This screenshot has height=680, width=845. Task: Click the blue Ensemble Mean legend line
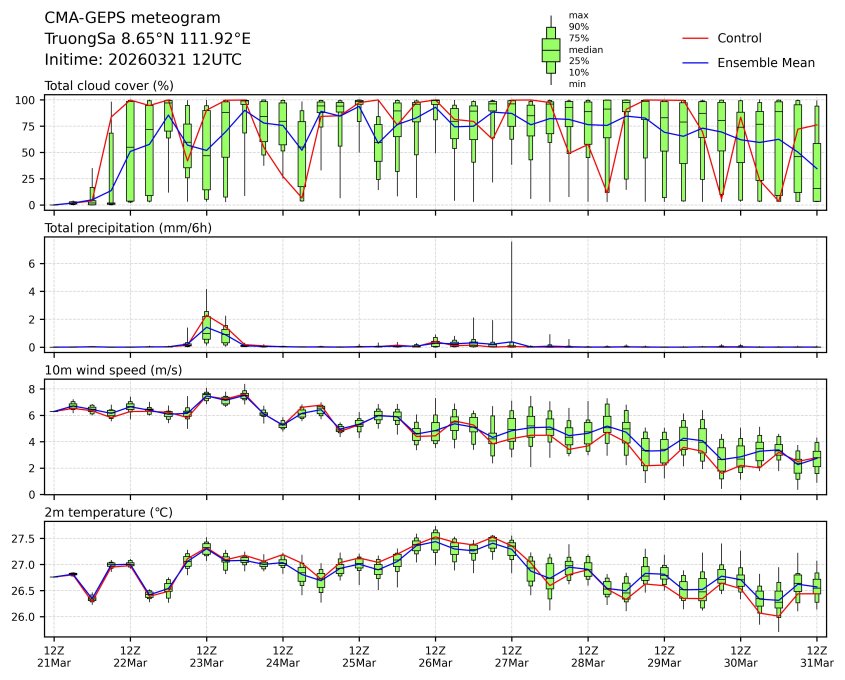point(695,63)
